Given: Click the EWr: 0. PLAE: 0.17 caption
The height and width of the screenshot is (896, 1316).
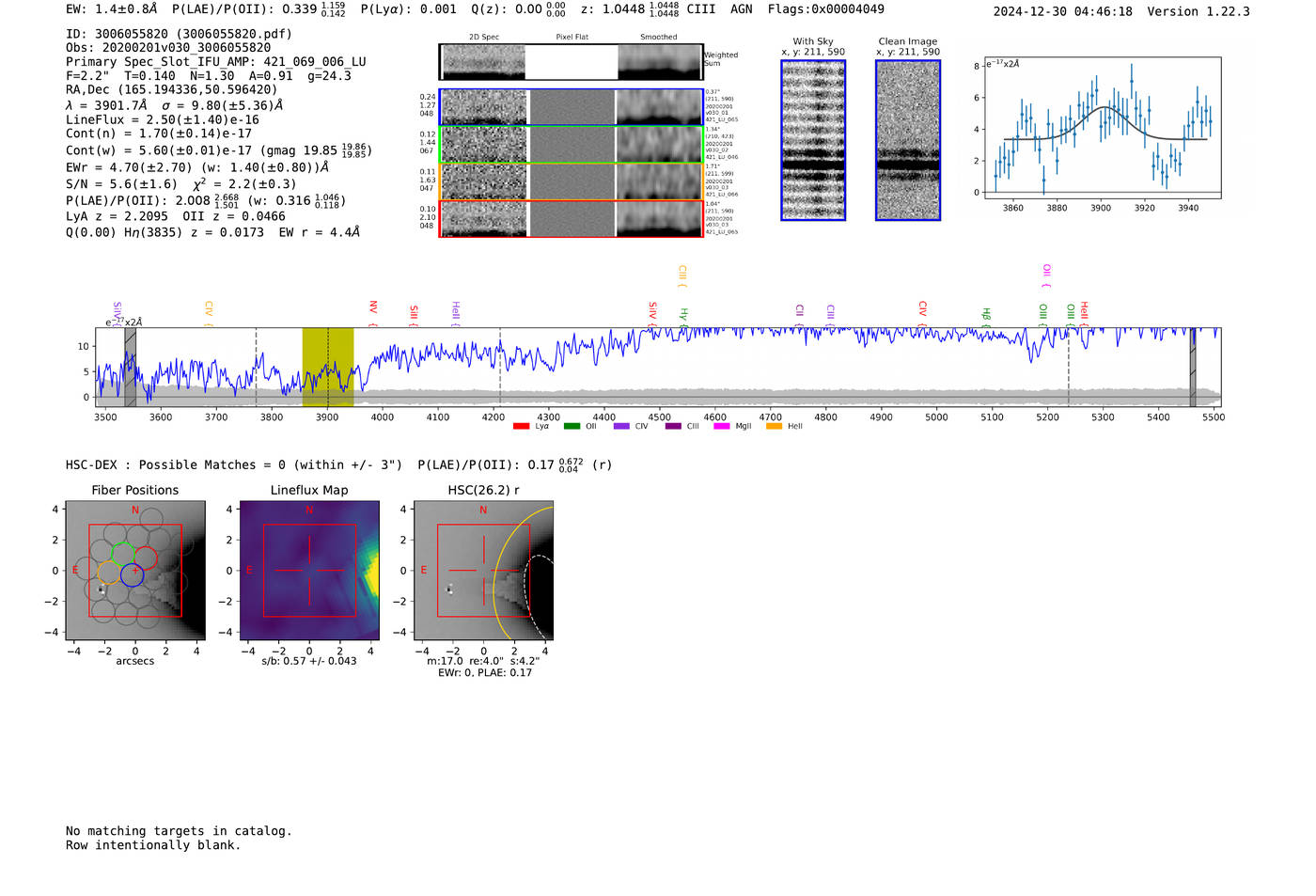Looking at the screenshot, I should point(485,672).
